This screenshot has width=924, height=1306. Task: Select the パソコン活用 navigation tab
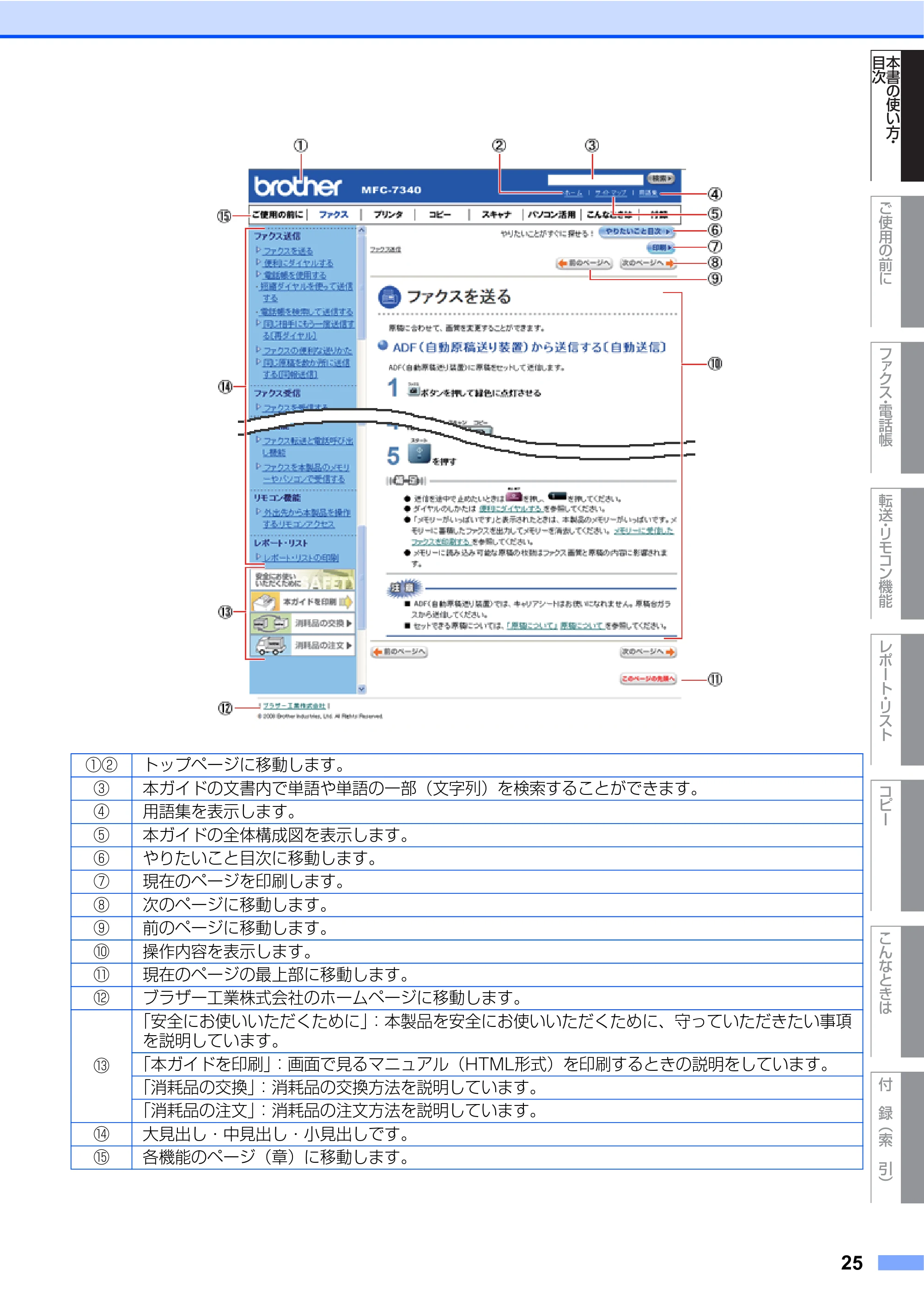click(551, 214)
